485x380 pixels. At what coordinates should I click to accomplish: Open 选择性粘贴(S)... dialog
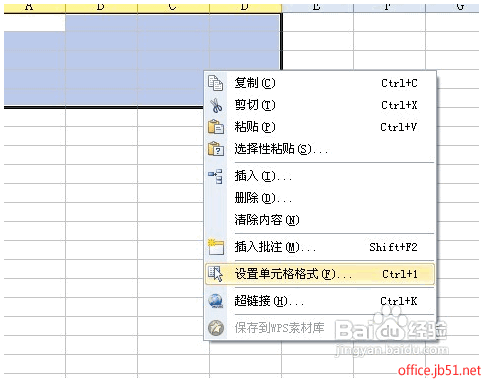click(x=320, y=149)
